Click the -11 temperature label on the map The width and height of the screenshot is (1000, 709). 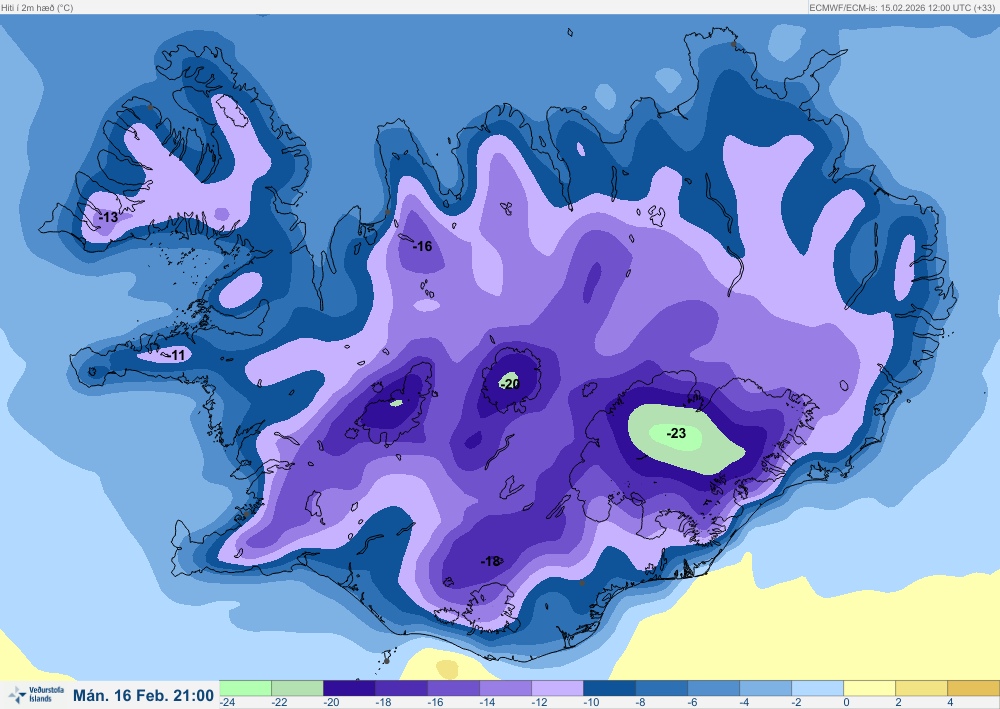[175, 355]
